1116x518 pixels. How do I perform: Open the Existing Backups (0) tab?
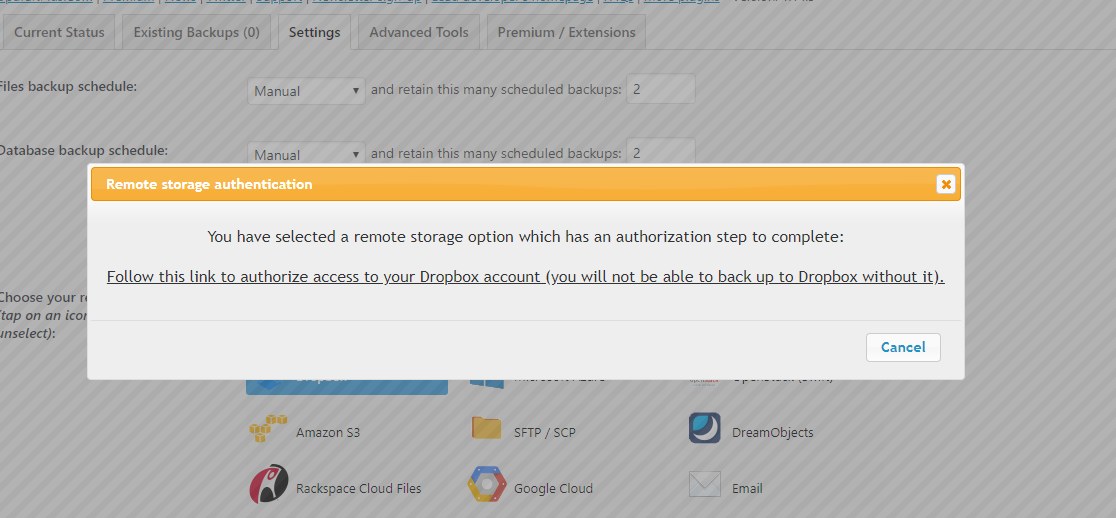196,33
